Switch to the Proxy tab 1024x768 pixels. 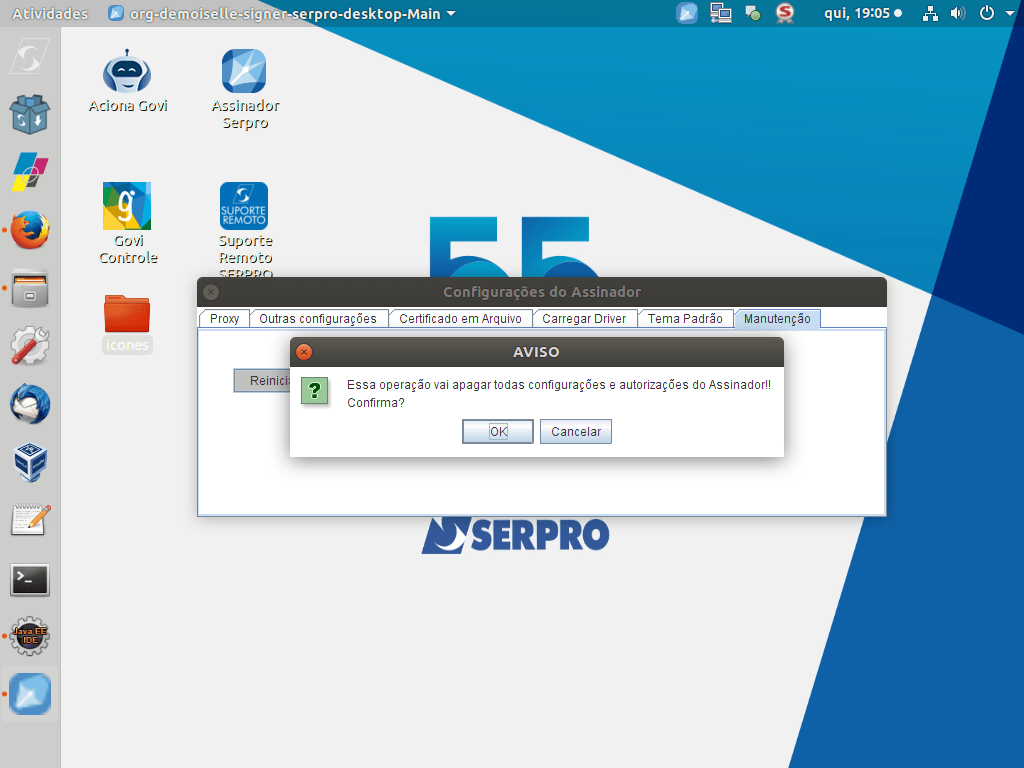pos(224,319)
